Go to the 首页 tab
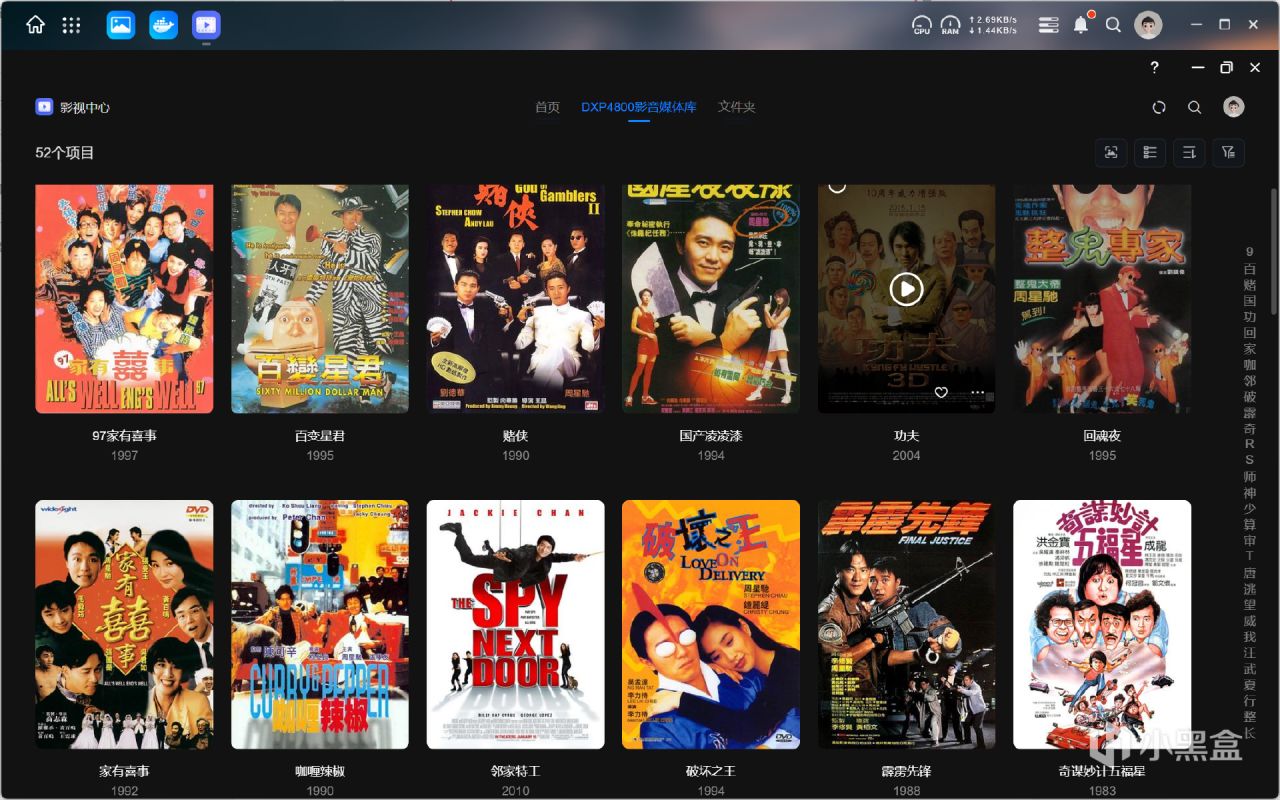1280x800 pixels. (547, 107)
